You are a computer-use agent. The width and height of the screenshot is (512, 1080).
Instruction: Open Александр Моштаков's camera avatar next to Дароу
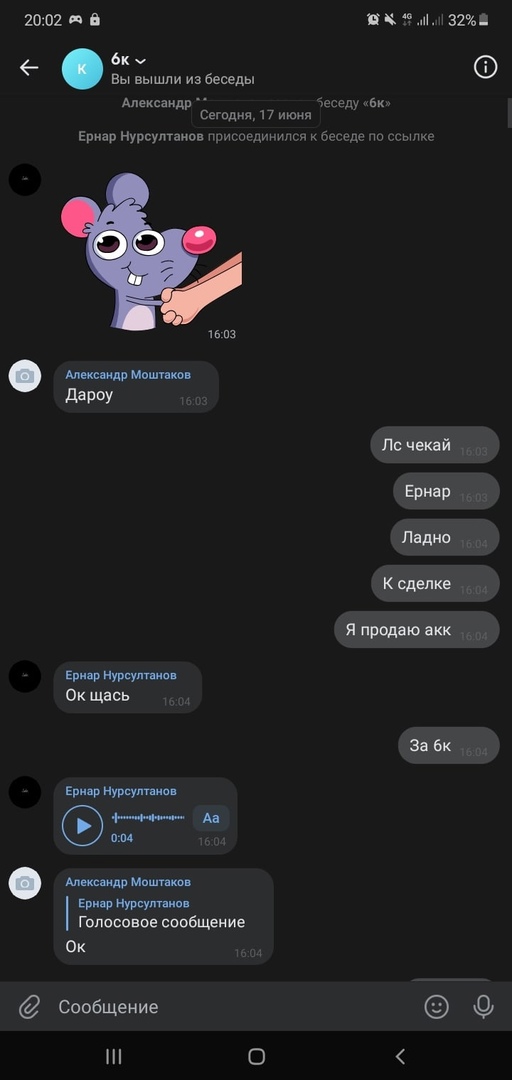pos(25,375)
